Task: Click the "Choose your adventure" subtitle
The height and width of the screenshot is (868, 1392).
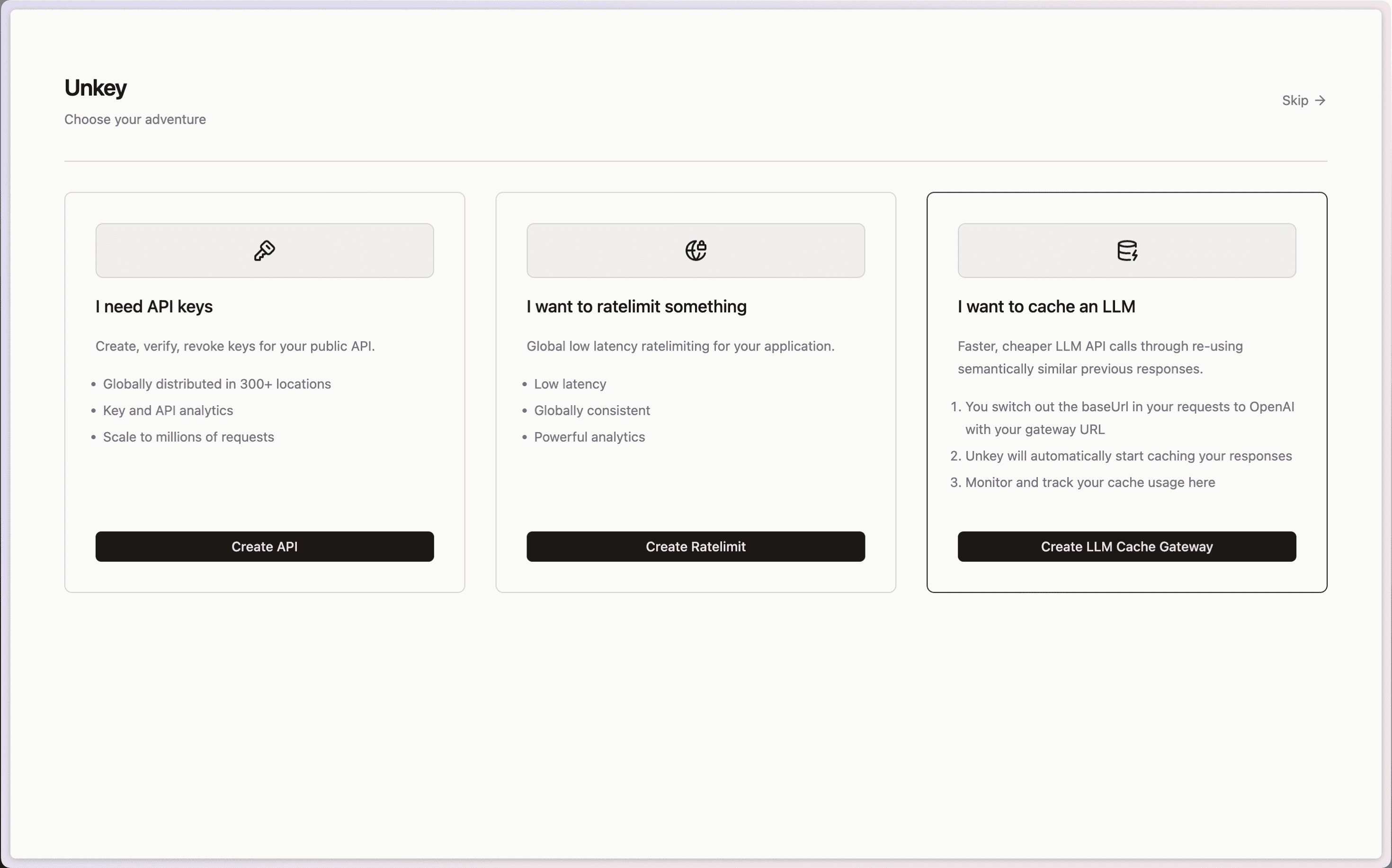Action: pos(135,119)
